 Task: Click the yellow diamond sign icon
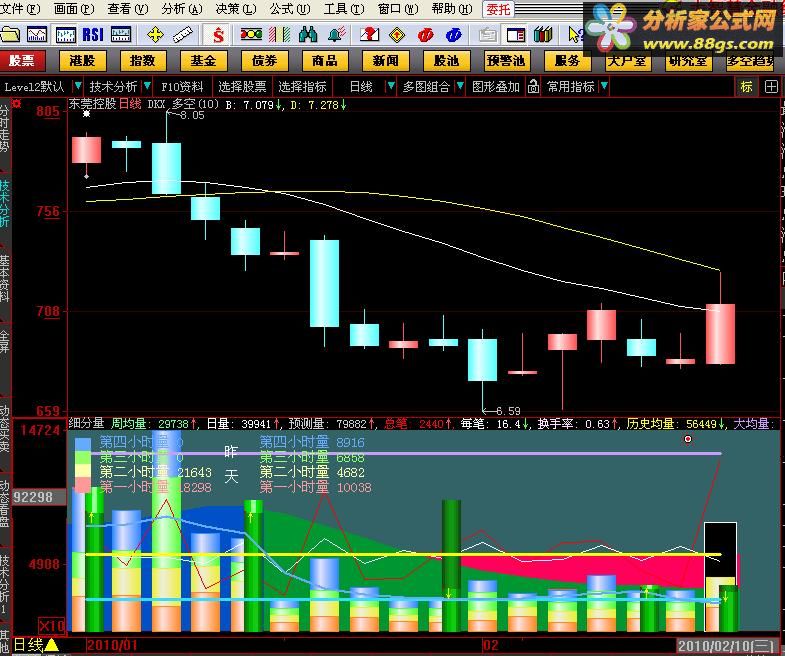(x=397, y=35)
